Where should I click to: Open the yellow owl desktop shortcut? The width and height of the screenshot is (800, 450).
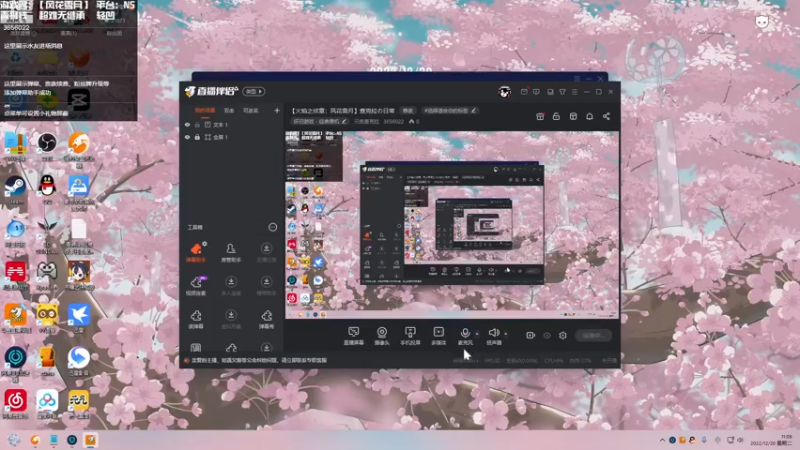click(x=47, y=317)
